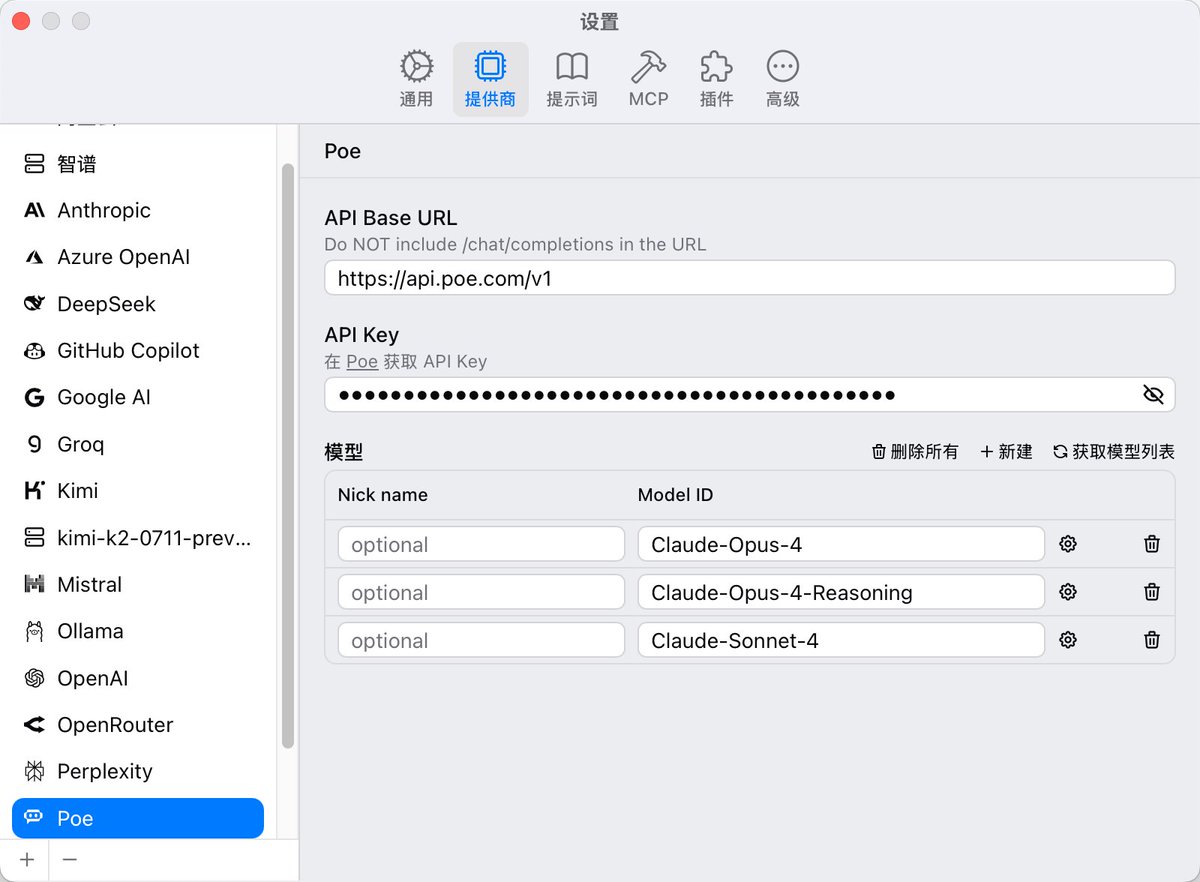Switch to the 提供商 providers tab

click(x=490, y=79)
